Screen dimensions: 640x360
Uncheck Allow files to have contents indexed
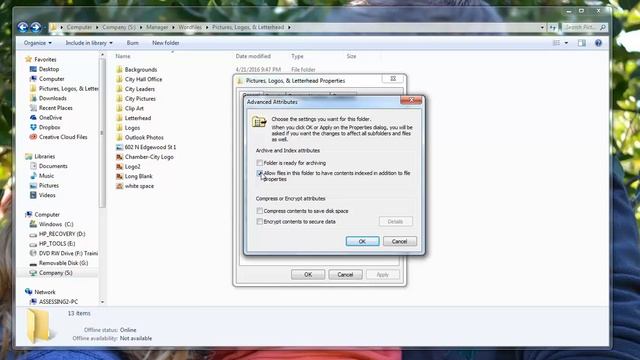tap(260, 173)
